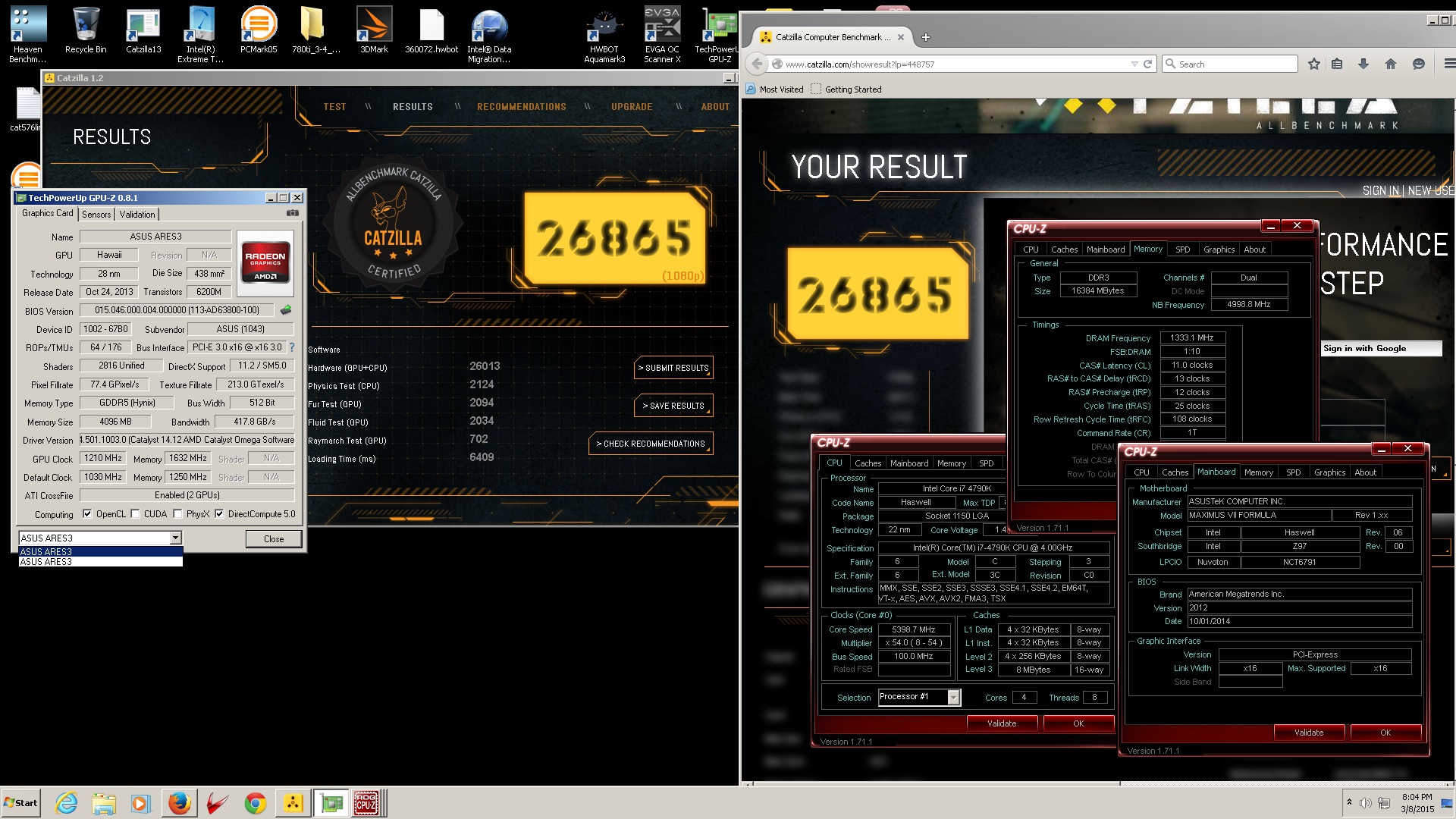Screen dimensions: 1456x819
Task: Click GPU-Z BIOS save chip icon
Action: coord(286,309)
